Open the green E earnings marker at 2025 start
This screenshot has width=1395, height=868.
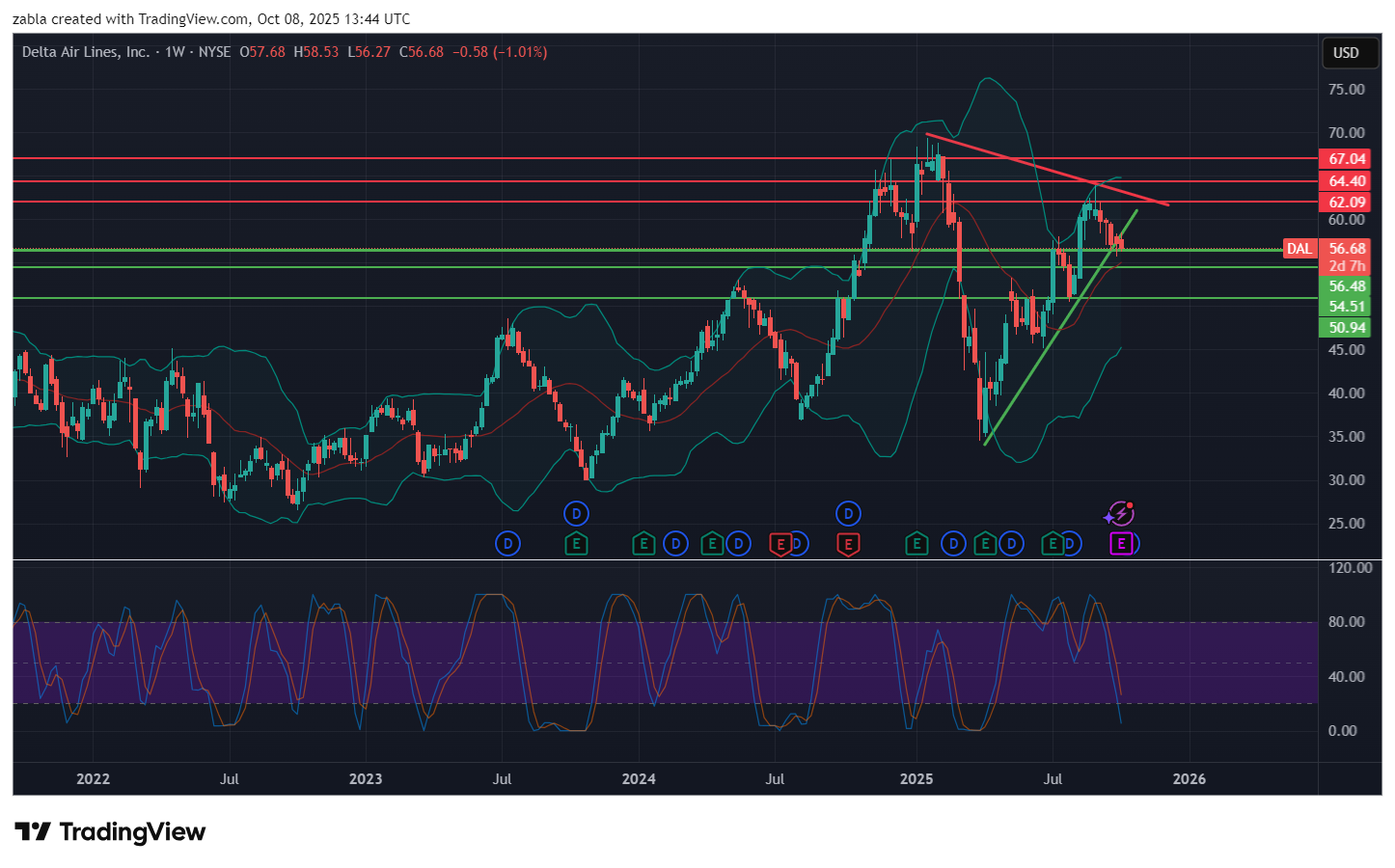[916, 544]
